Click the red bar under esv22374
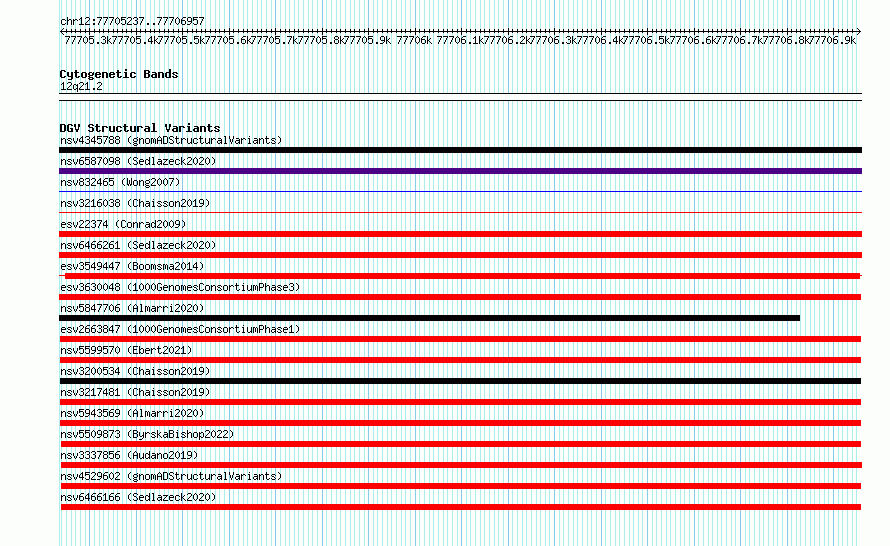Viewport: 890px width, 546px height. [x=460, y=234]
